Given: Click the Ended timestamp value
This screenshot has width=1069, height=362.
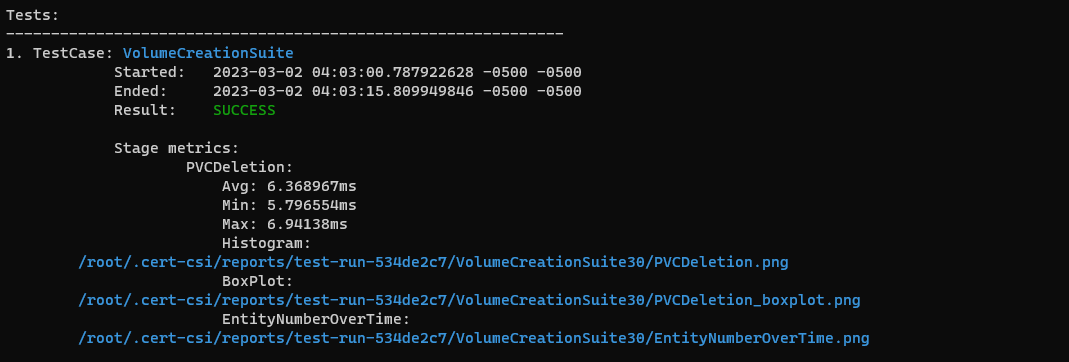Looking at the screenshot, I should [397, 91].
